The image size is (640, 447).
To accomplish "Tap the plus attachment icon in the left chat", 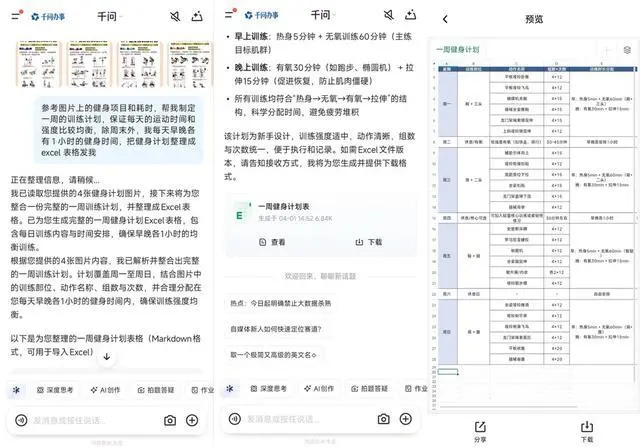I will click(x=192, y=420).
